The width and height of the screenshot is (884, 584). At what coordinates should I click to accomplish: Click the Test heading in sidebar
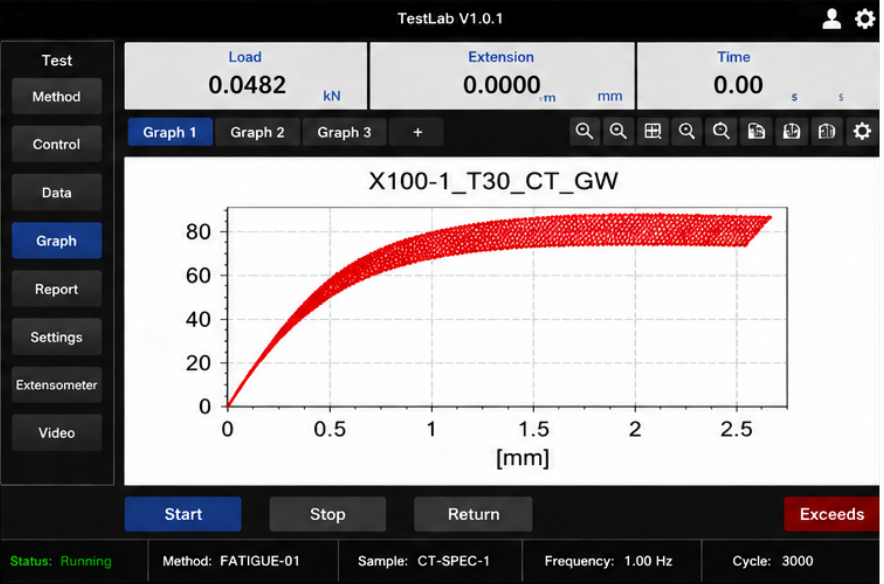(56, 60)
